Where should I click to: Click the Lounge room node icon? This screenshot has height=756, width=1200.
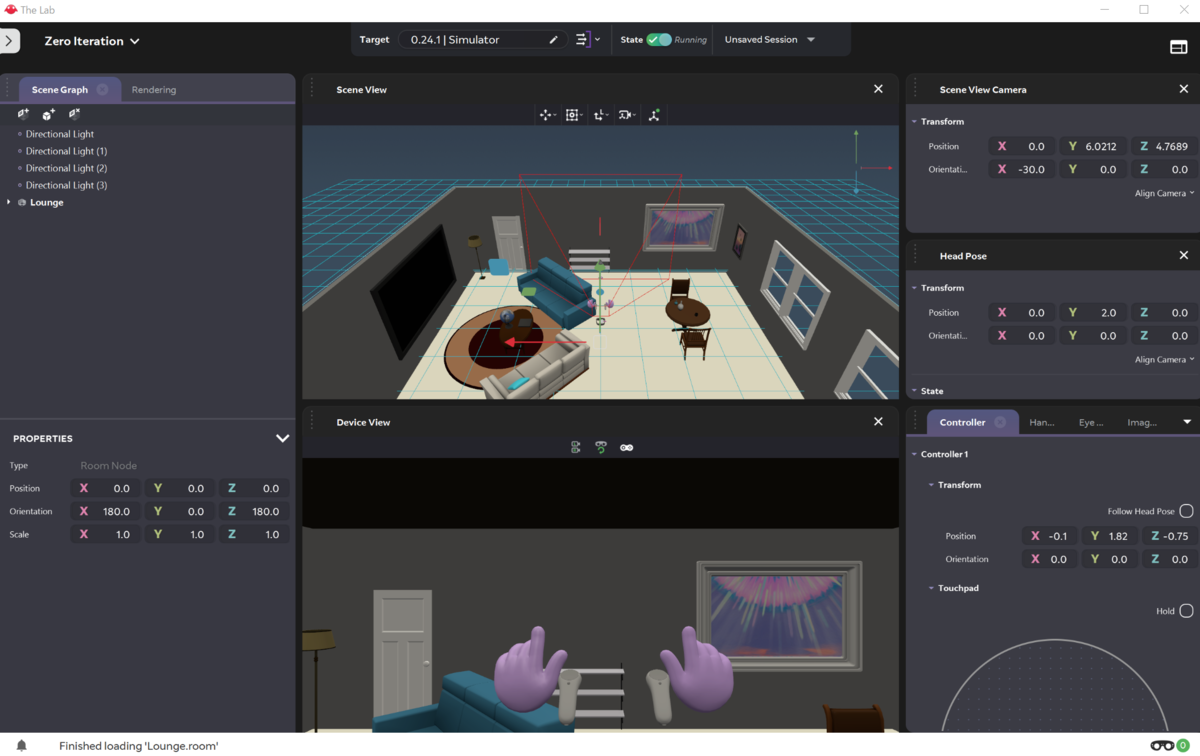point(22,202)
